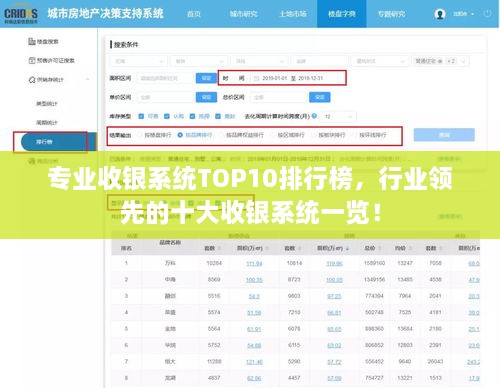Viewport: 500px width, 390px height.
Task: Click the 预售许可证搜索 sidebar icon
Action: (x=32, y=60)
